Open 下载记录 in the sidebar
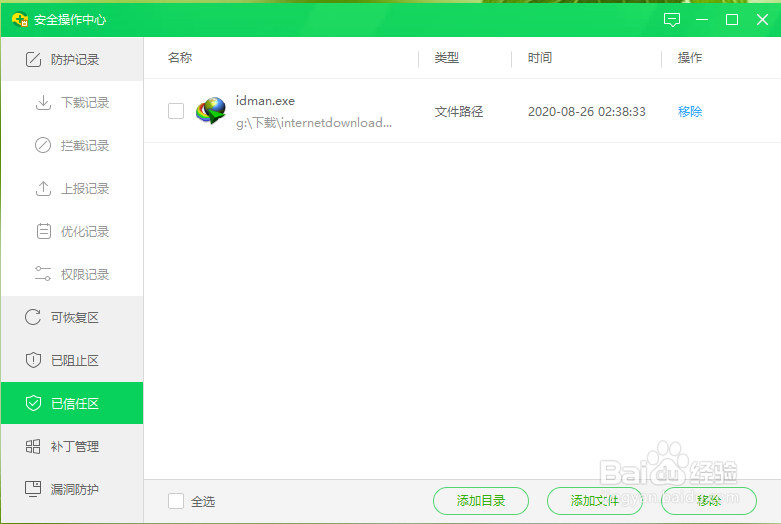This screenshot has width=781, height=524. pos(72,103)
